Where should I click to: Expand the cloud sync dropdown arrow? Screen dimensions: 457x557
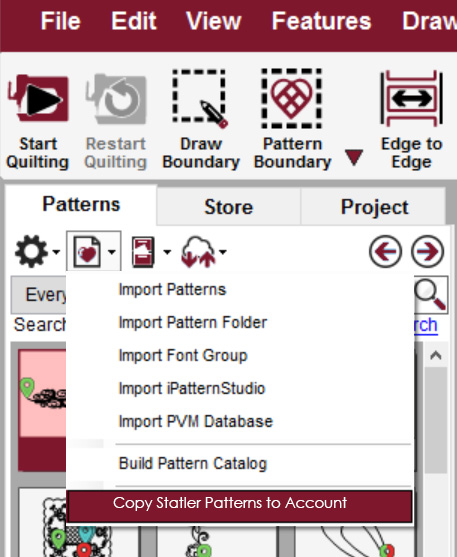pos(223,252)
